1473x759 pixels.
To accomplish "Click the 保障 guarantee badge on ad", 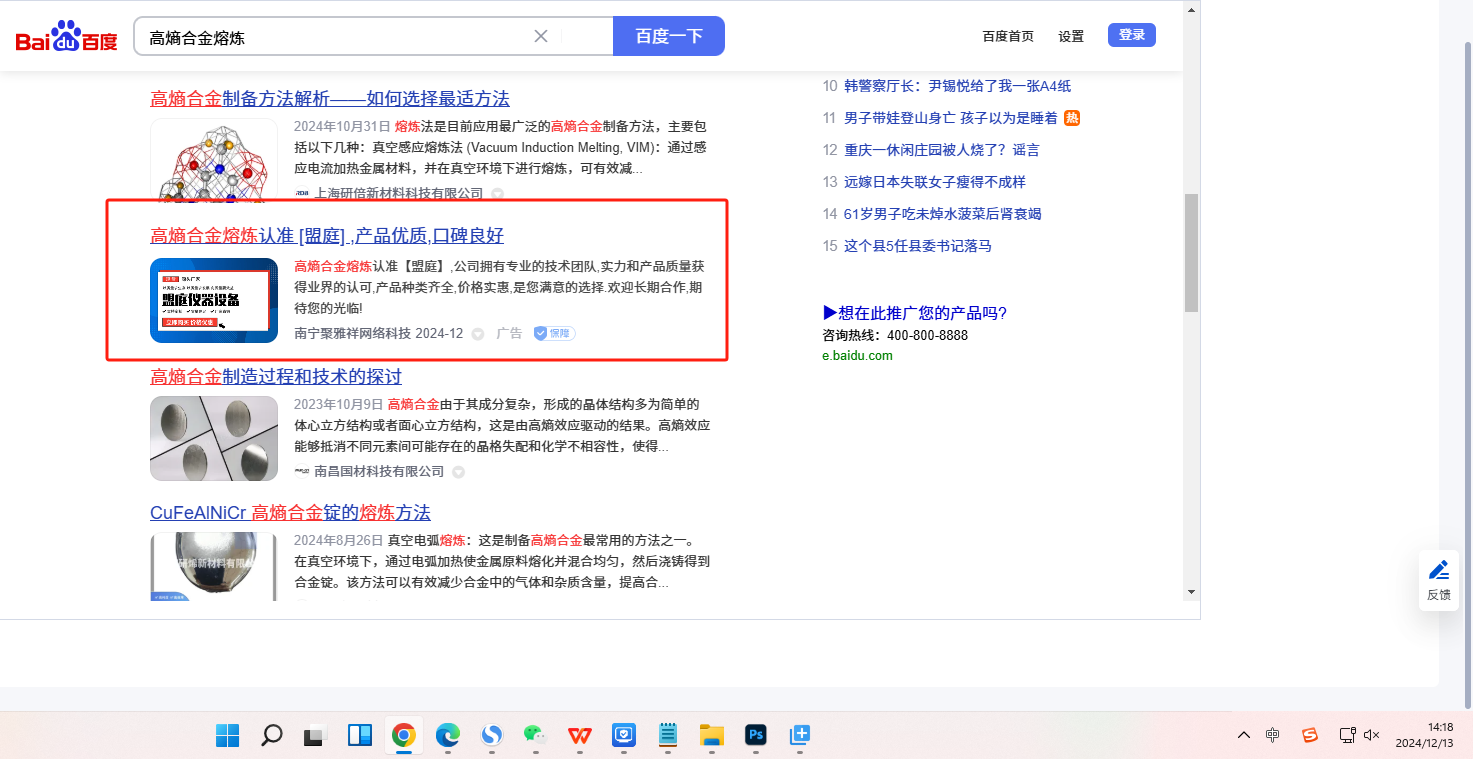I will click(x=554, y=333).
